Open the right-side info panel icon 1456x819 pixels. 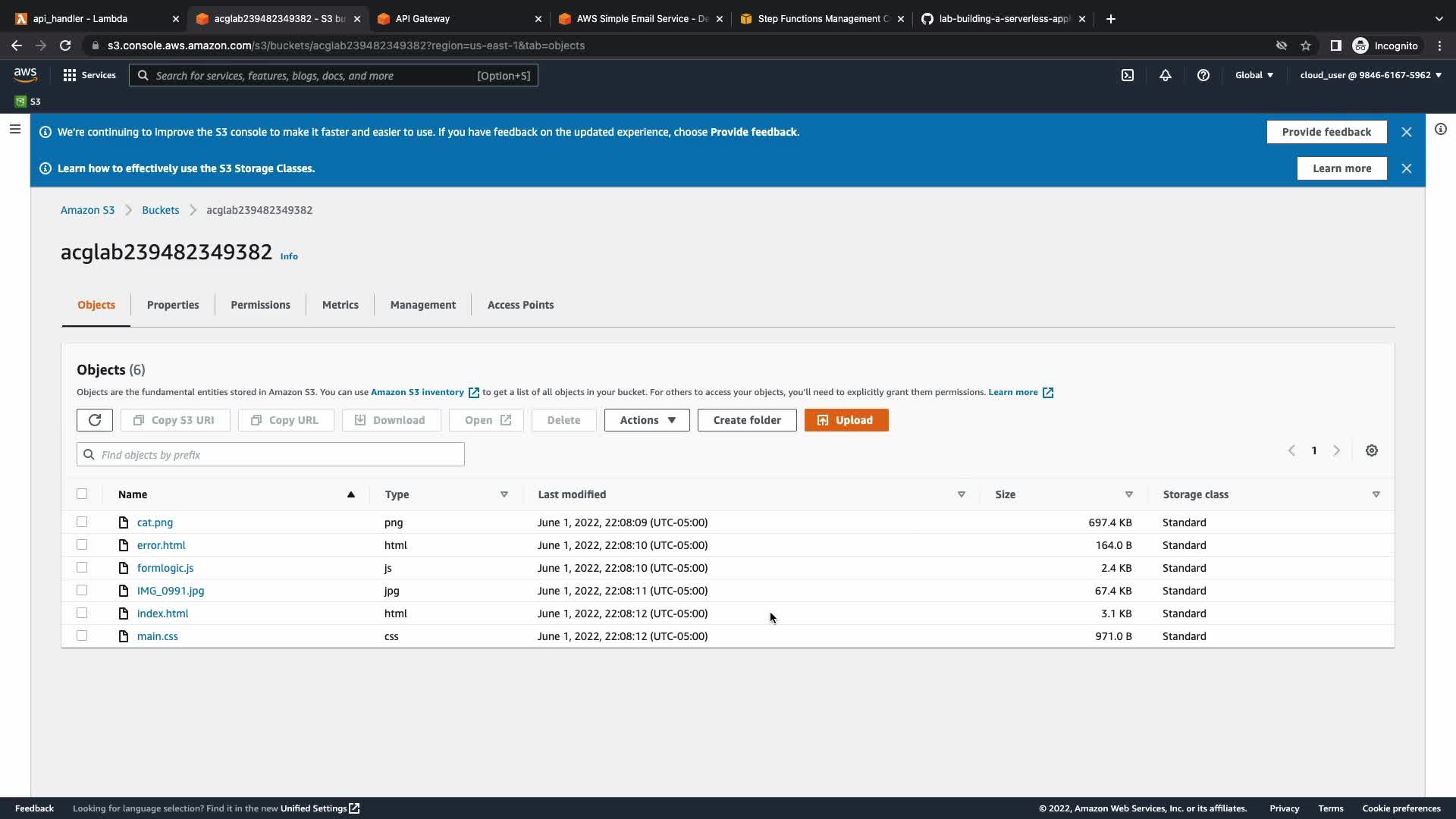click(x=1440, y=129)
